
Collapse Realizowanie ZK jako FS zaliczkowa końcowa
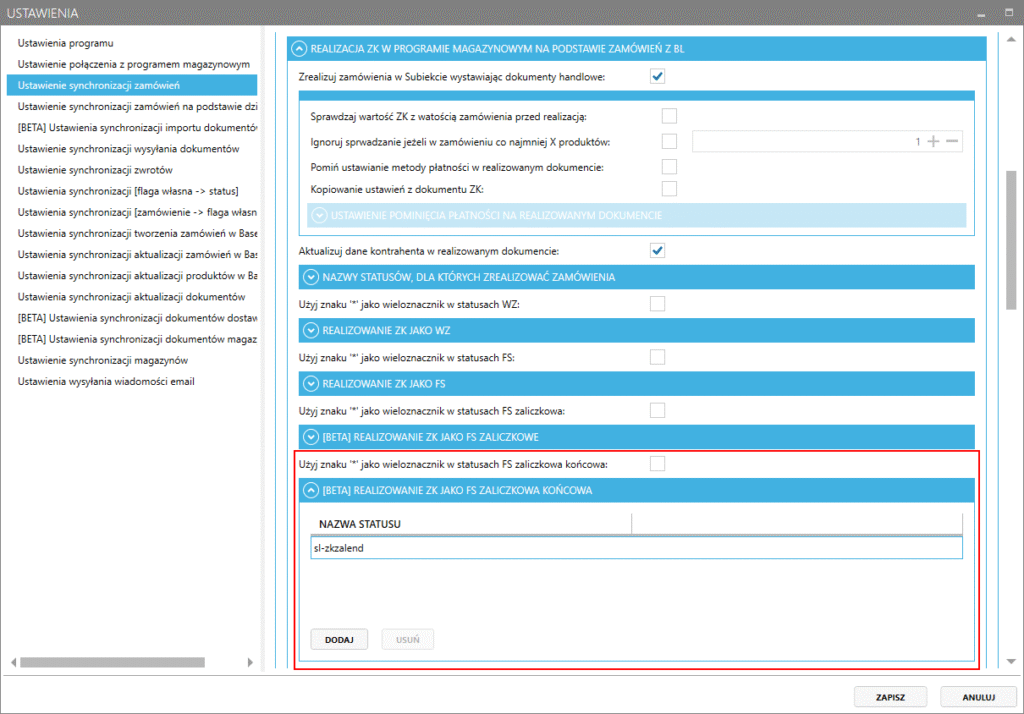point(310,490)
